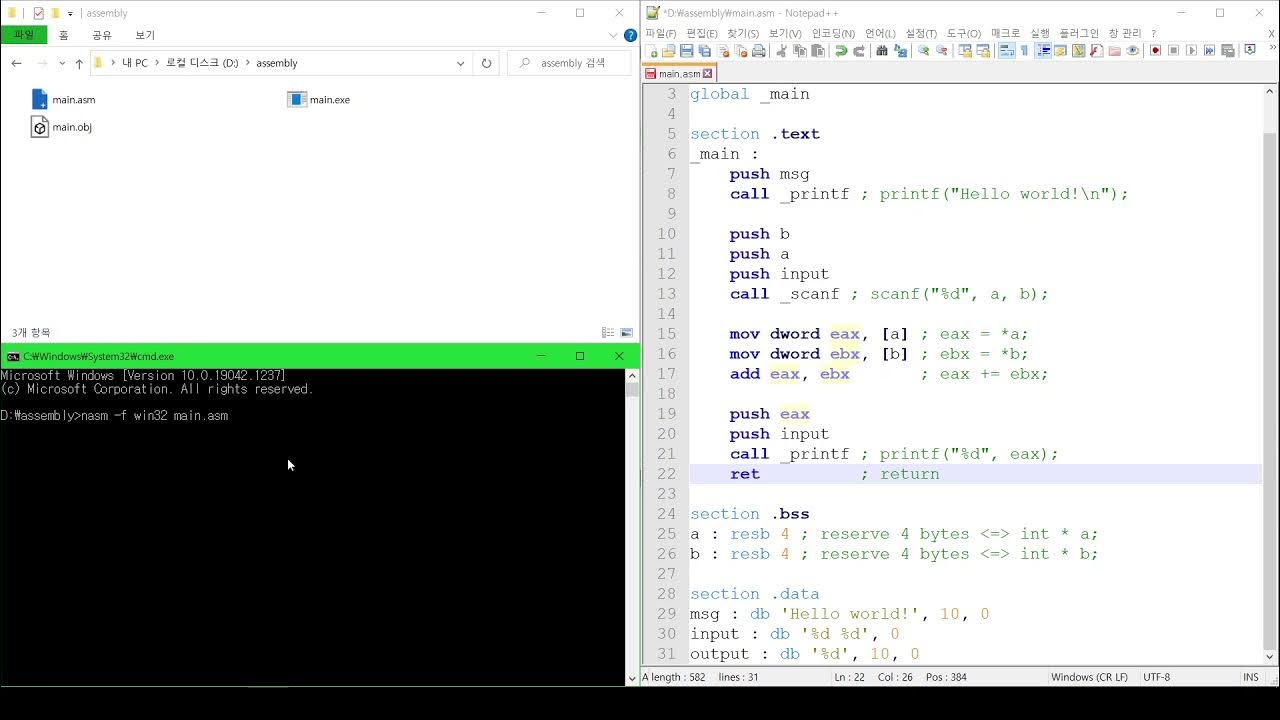Open recent locations dropdown in Explorer

[62, 63]
